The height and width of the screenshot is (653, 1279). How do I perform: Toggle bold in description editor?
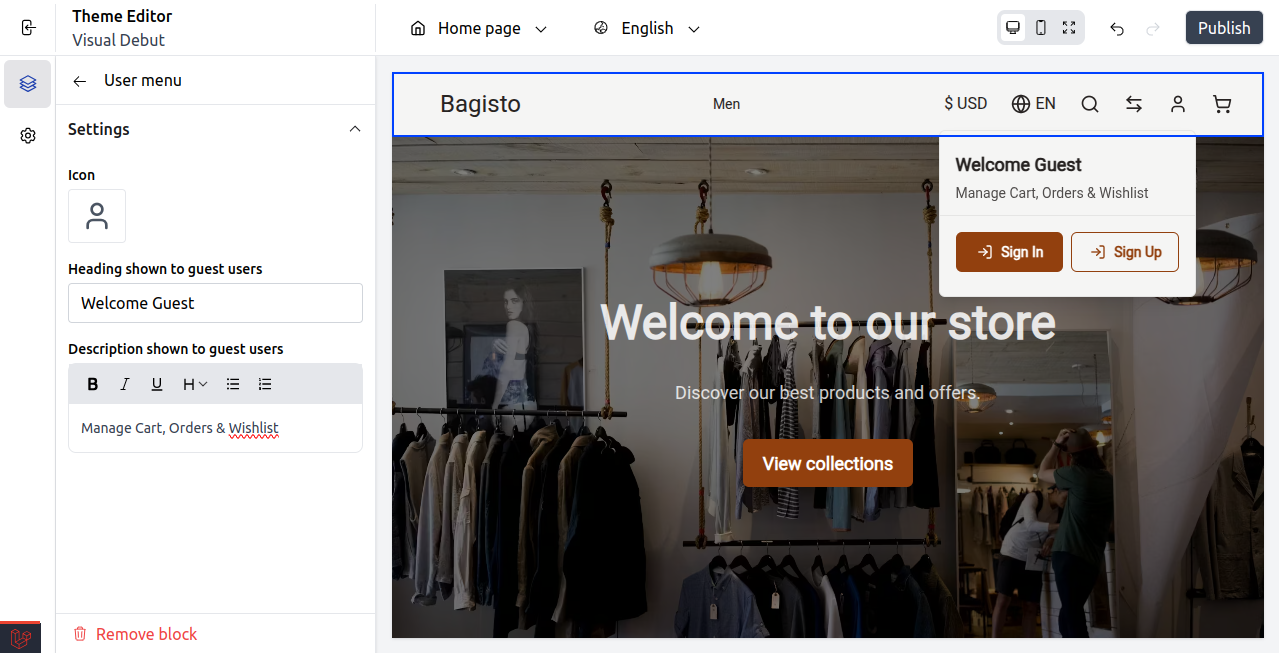pyautogui.click(x=93, y=384)
